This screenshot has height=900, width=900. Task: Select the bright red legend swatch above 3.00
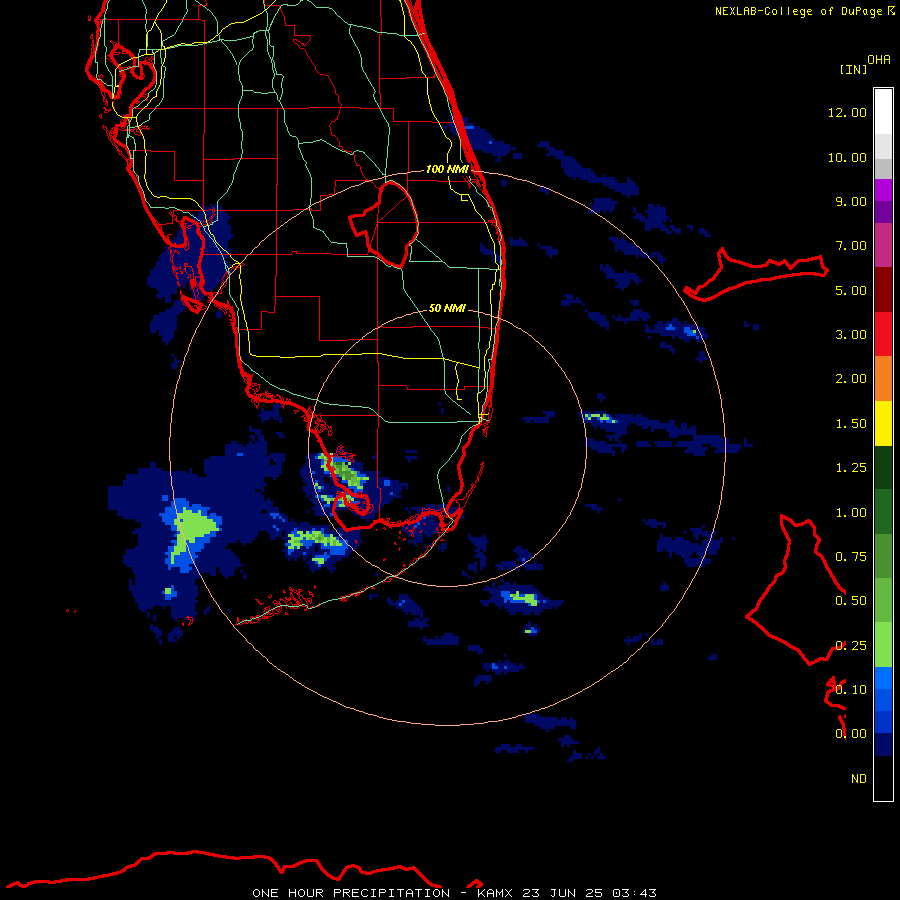pyautogui.click(x=883, y=334)
